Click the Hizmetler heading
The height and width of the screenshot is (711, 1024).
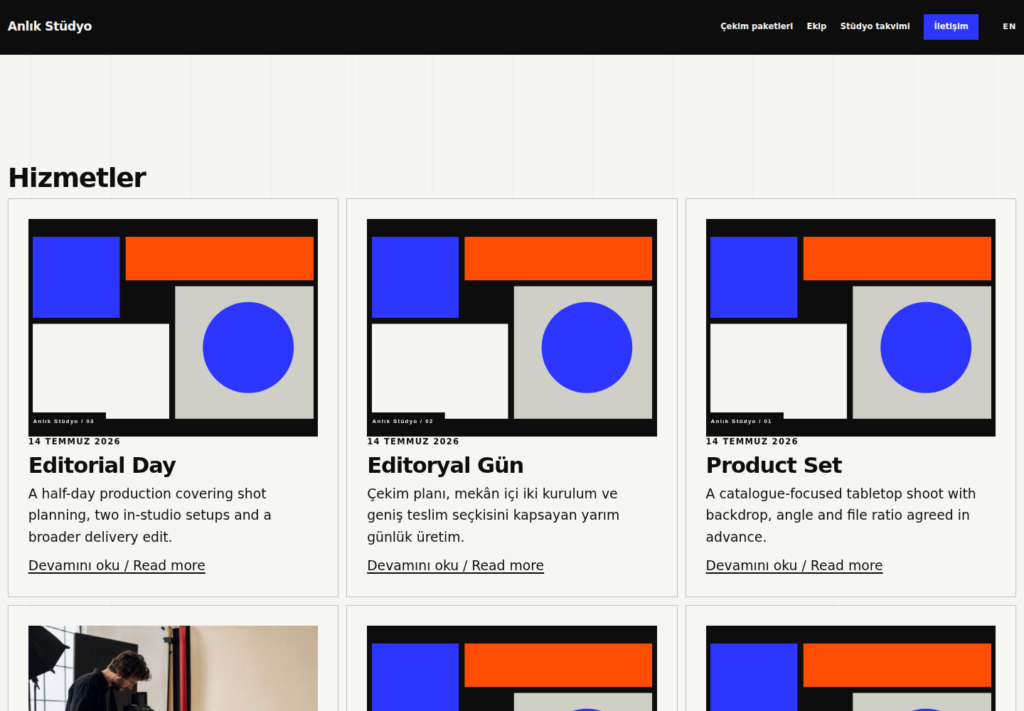coord(77,178)
